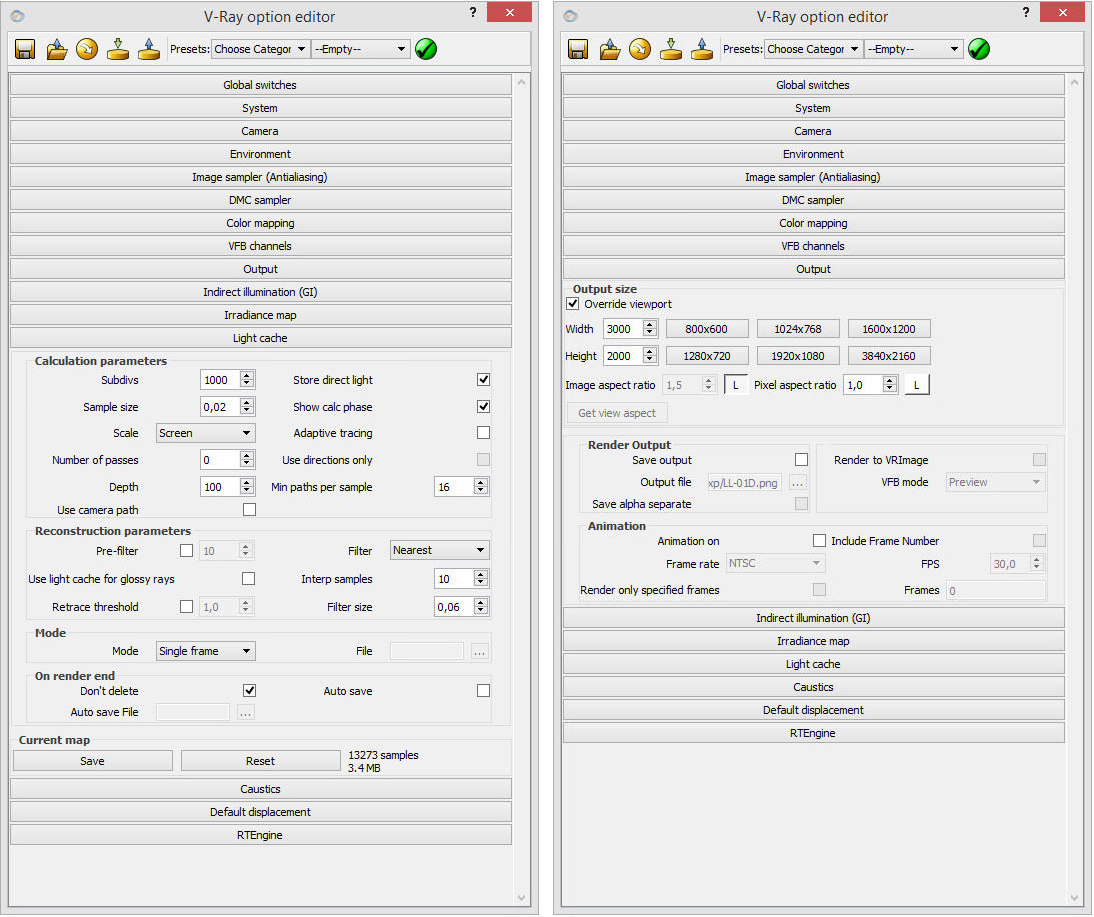Click the down-arrow disk icon in left window toolbar
This screenshot has height=917, width=1094.
pyautogui.click(x=118, y=49)
